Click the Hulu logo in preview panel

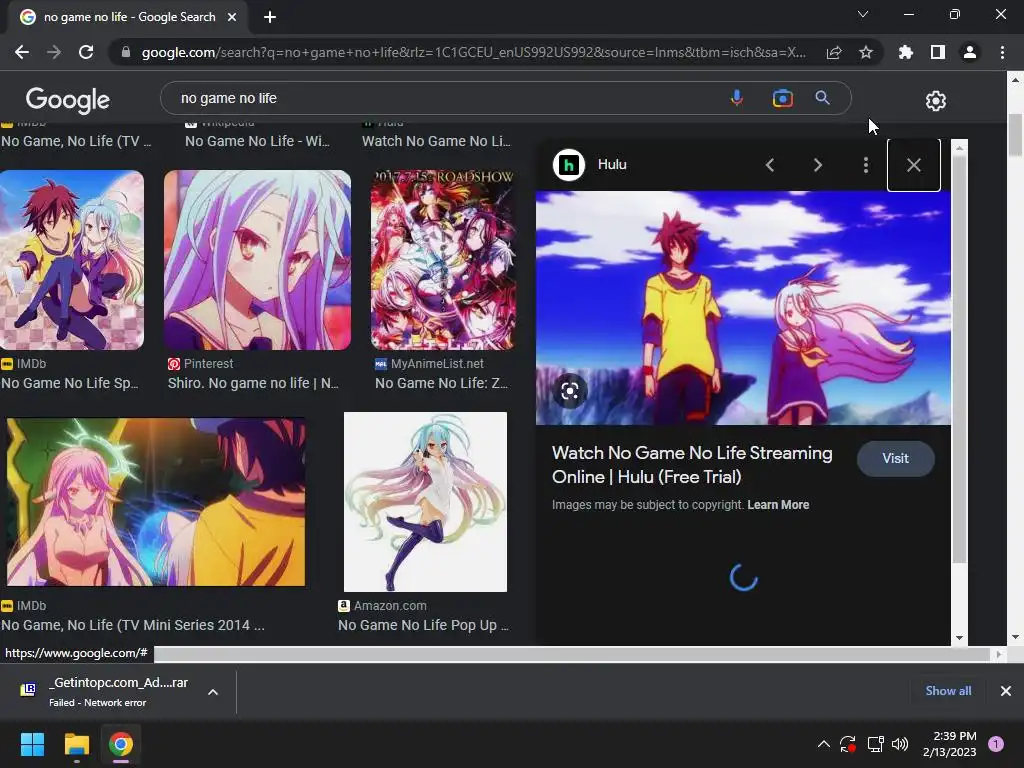(569, 165)
